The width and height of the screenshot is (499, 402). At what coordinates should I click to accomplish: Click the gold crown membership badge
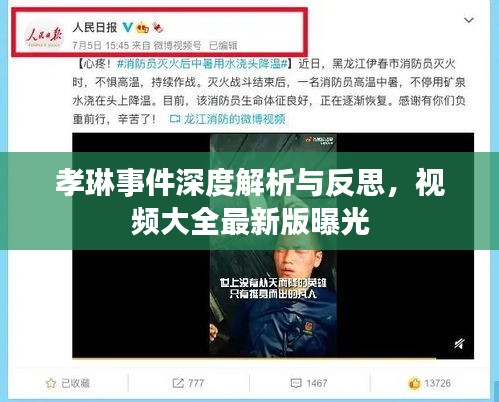(x=143, y=28)
